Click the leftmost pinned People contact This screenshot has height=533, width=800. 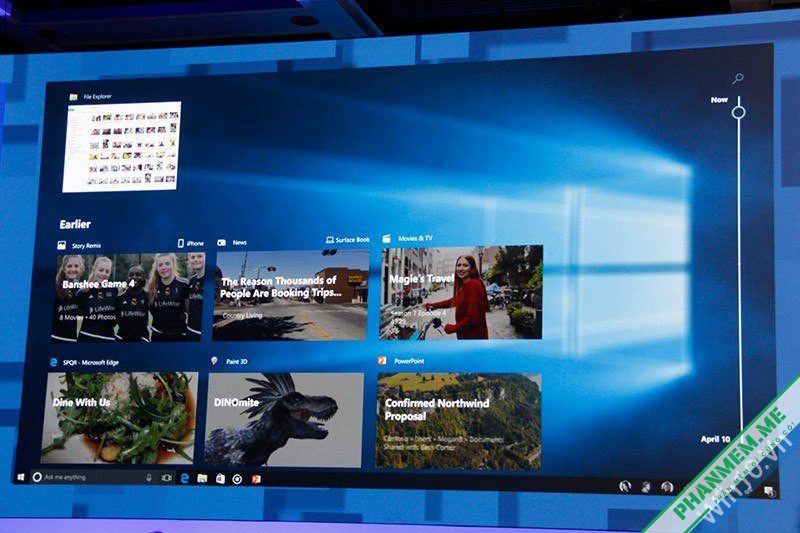click(625, 487)
